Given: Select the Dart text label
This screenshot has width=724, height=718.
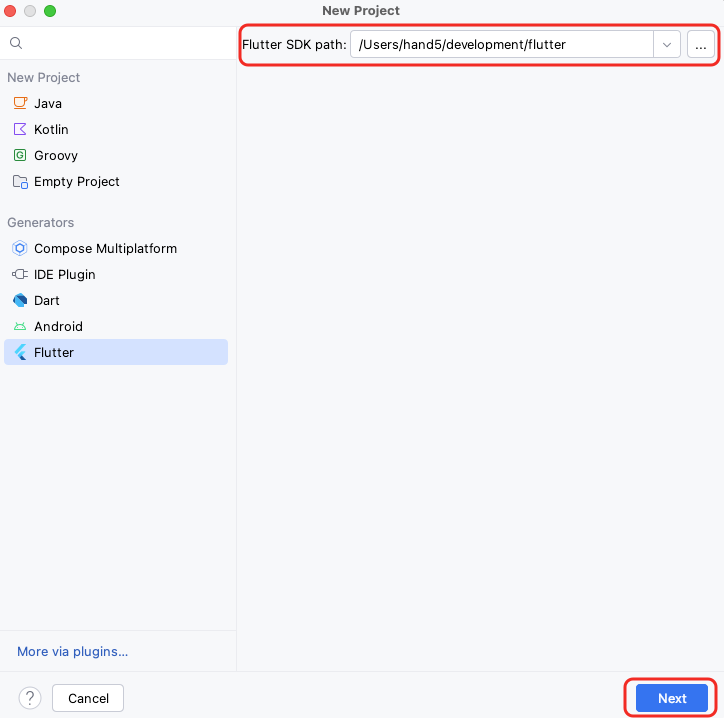Looking at the screenshot, I should tap(47, 301).
